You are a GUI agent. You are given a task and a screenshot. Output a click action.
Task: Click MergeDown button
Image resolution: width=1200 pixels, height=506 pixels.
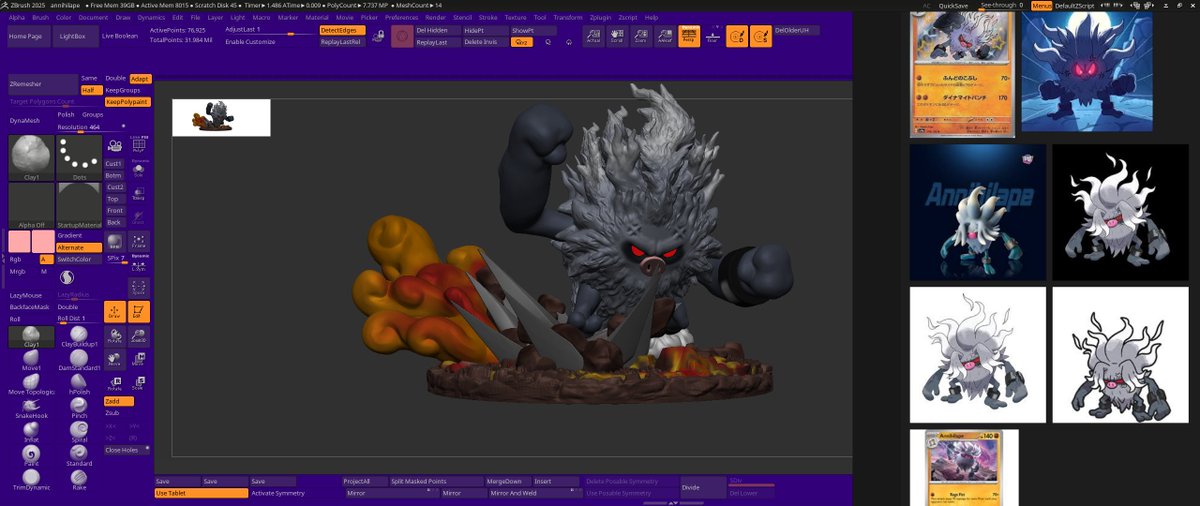click(x=507, y=481)
